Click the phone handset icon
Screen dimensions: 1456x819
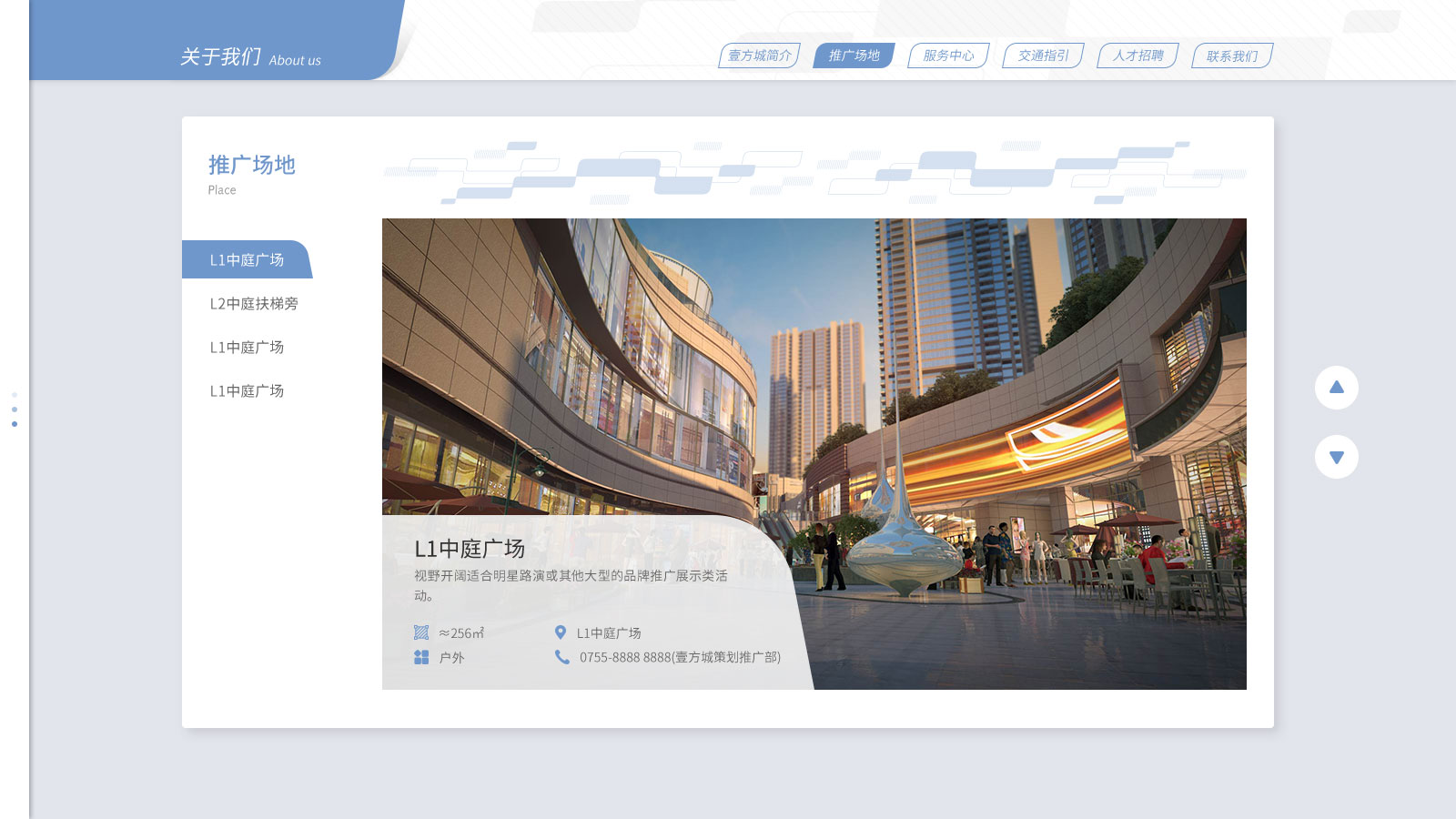[x=562, y=657]
